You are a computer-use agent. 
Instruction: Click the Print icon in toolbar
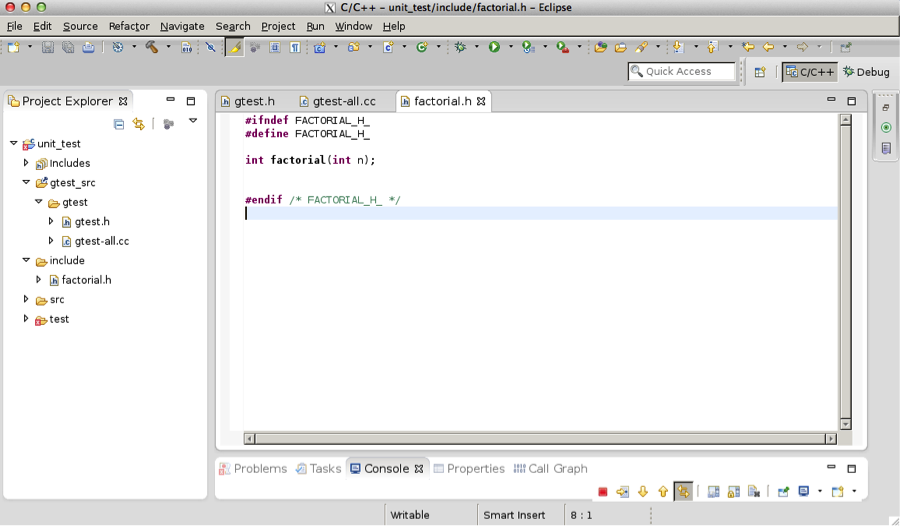click(88, 47)
